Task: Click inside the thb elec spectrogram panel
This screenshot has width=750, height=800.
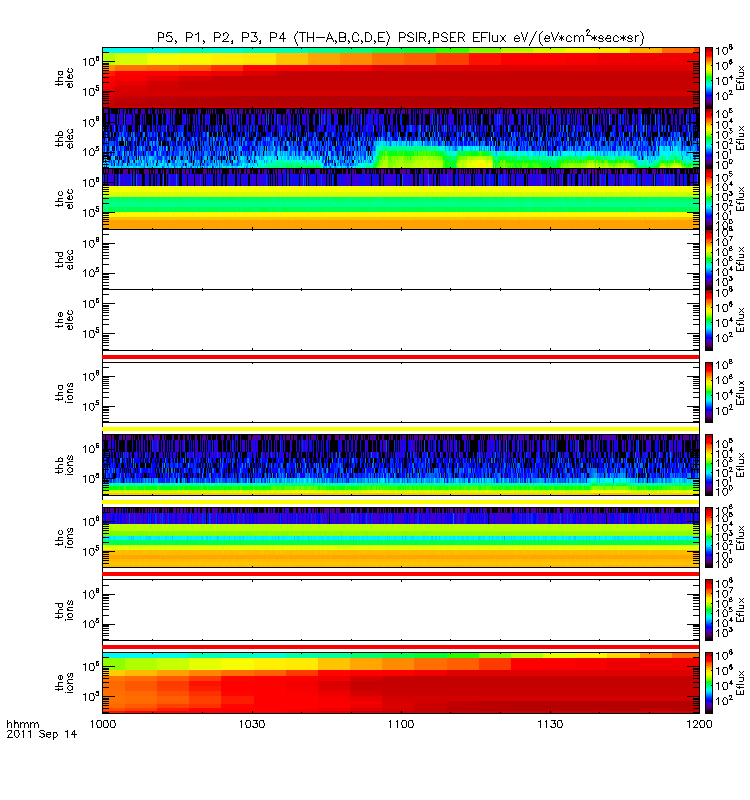Action: pos(401,138)
